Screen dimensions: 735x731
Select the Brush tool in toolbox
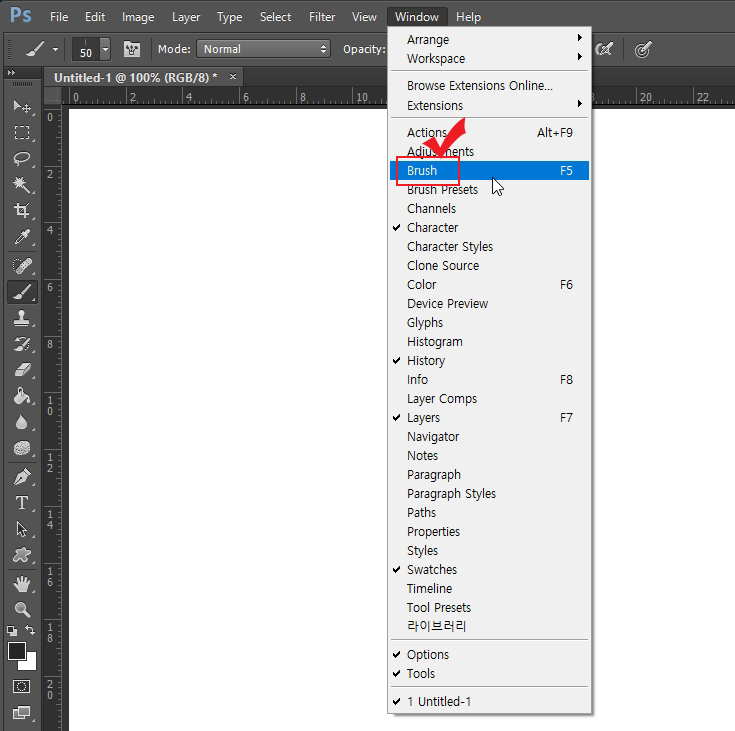[x=22, y=292]
